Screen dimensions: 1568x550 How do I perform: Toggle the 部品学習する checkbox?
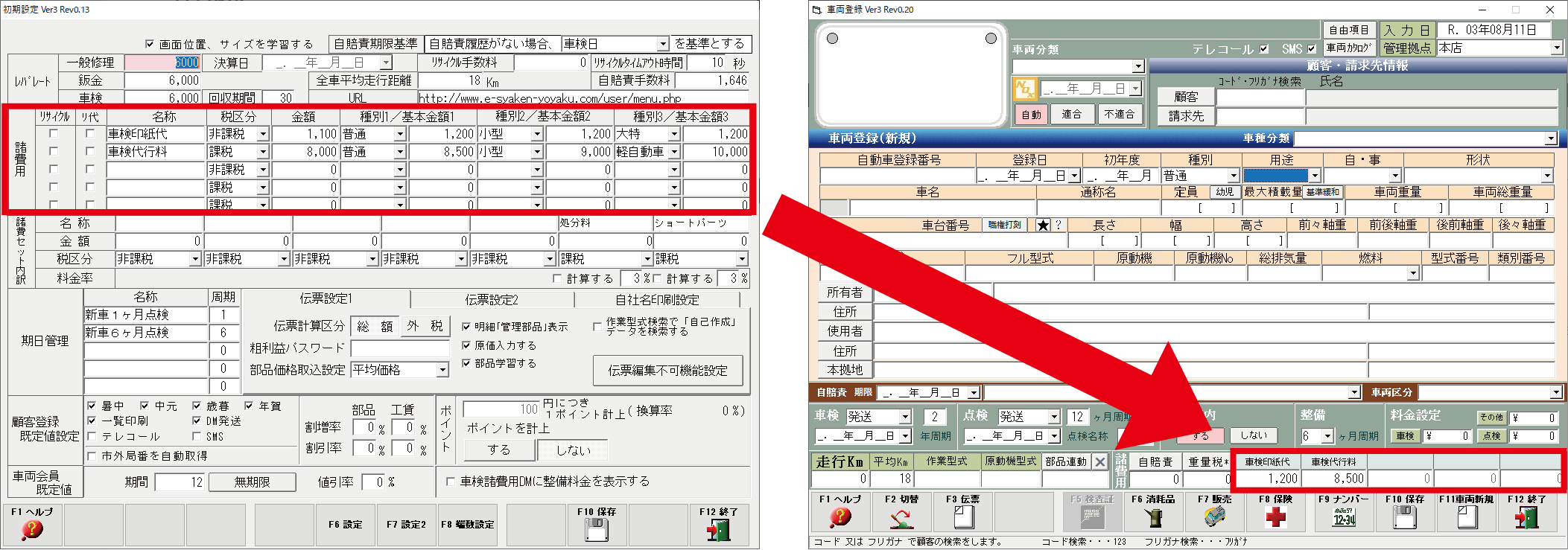coord(466,363)
